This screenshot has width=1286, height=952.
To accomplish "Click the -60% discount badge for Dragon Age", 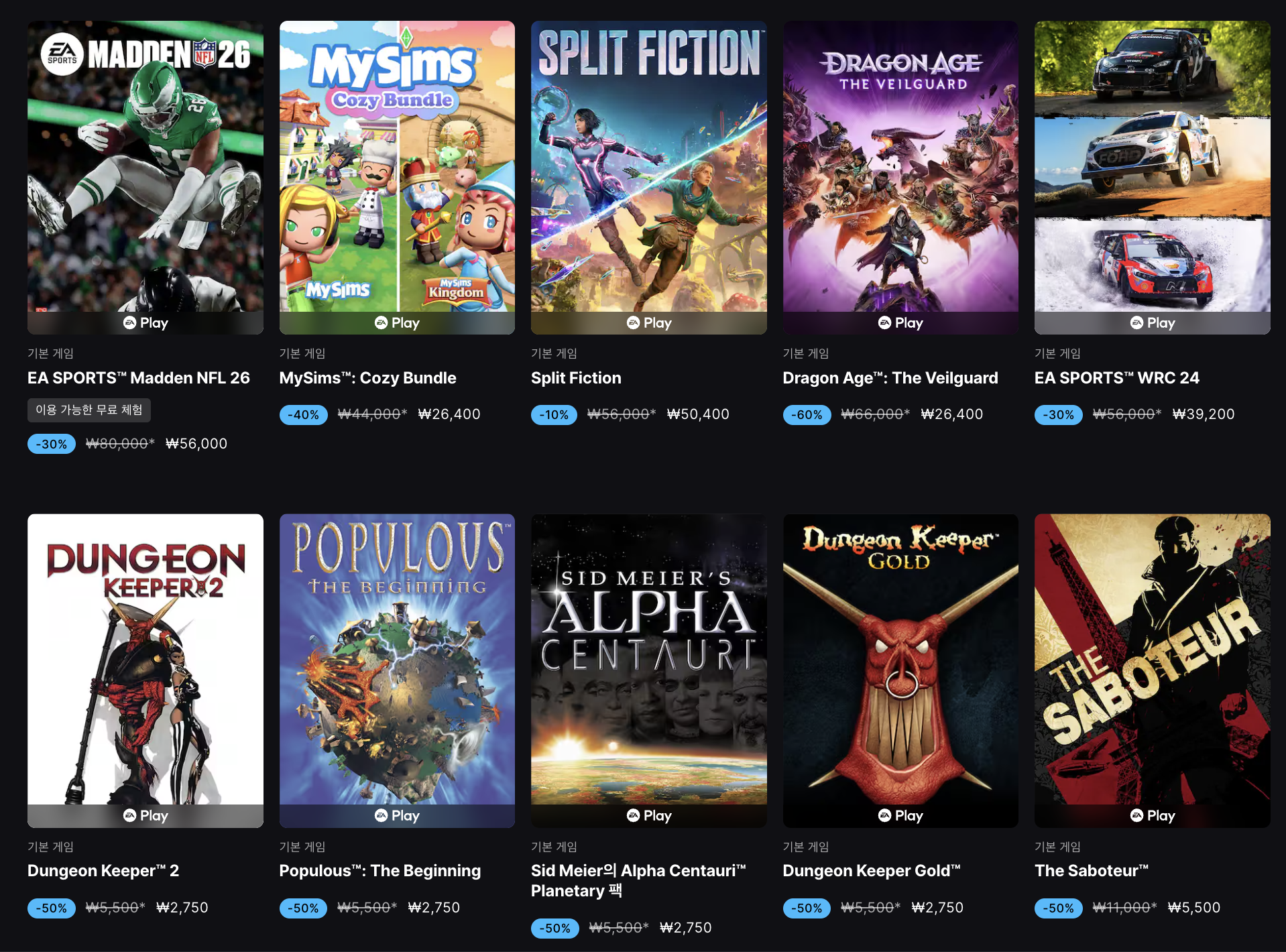I will tap(807, 415).
